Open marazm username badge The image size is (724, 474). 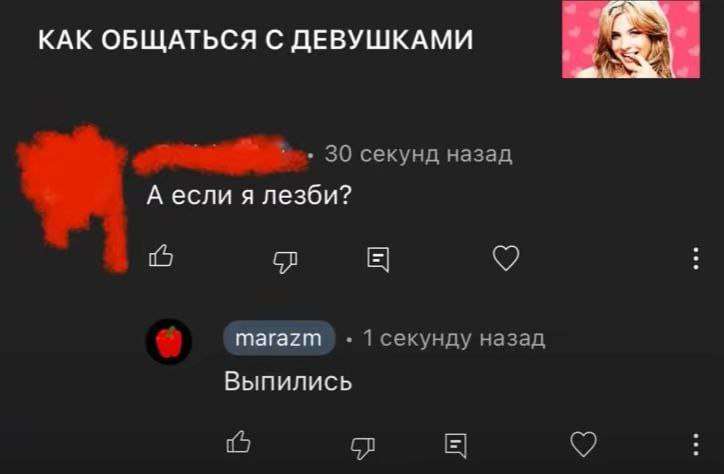coord(279,338)
